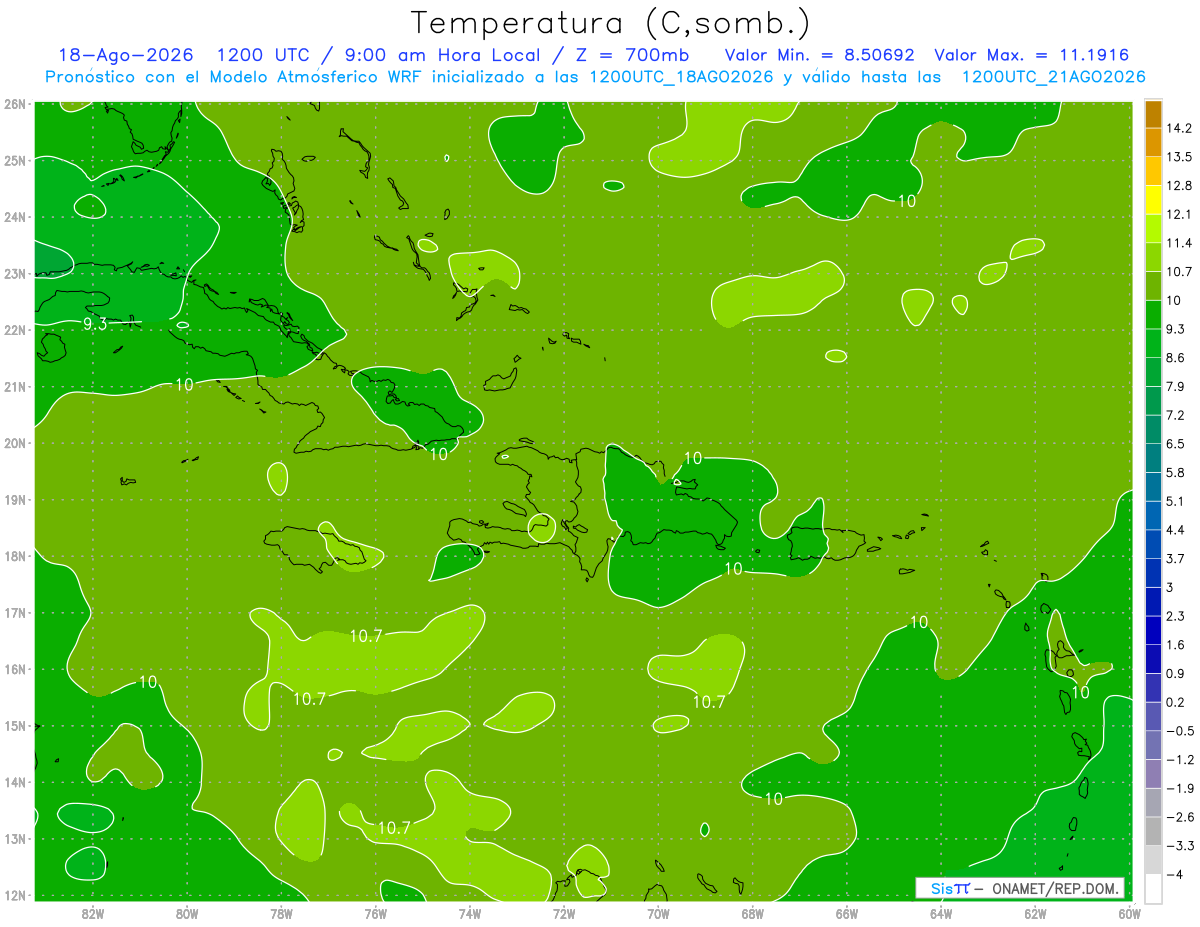
Task: Click the '10.7' contour label near 13N
Action: pos(394,827)
